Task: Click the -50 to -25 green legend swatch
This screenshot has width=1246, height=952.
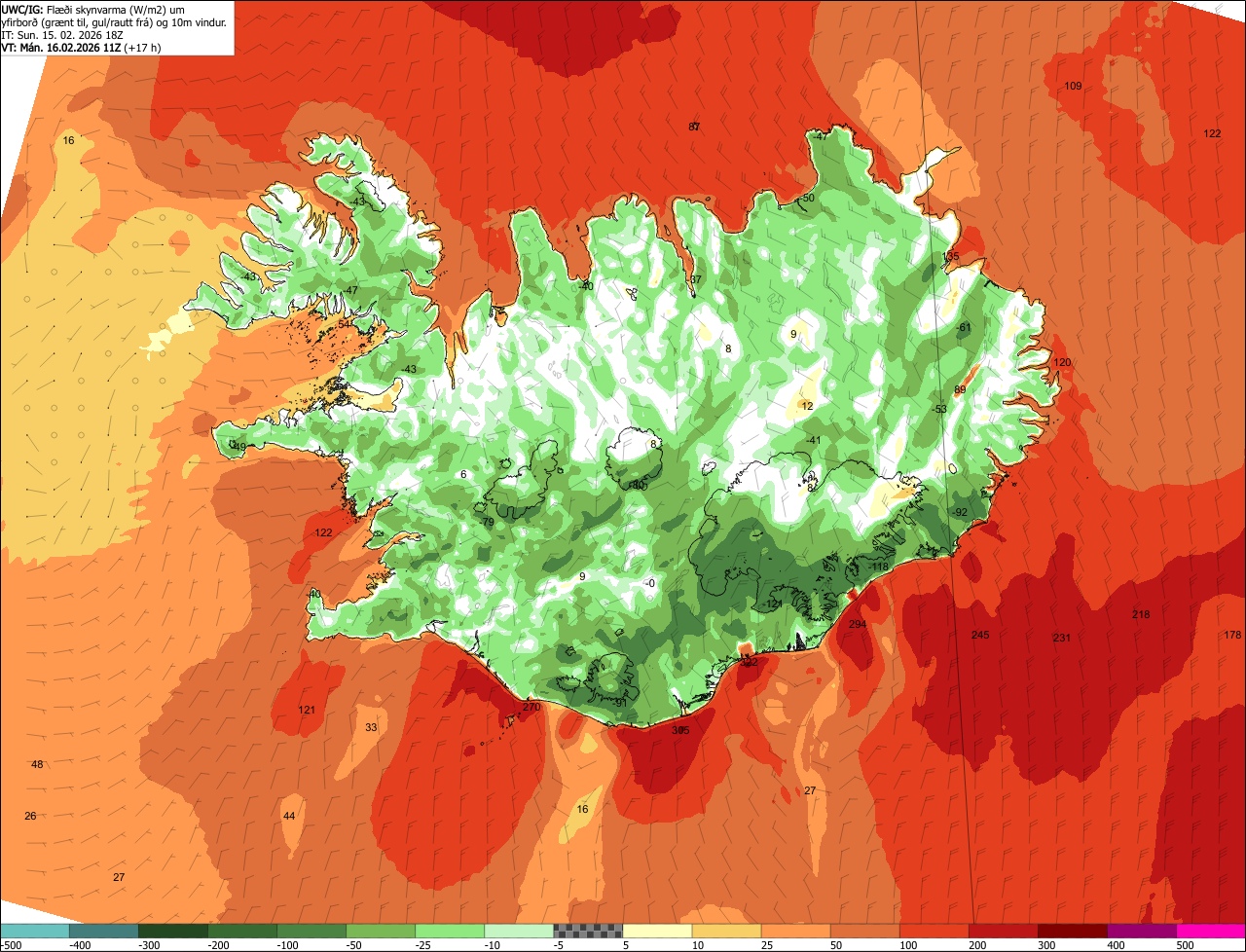Action: tap(381, 931)
